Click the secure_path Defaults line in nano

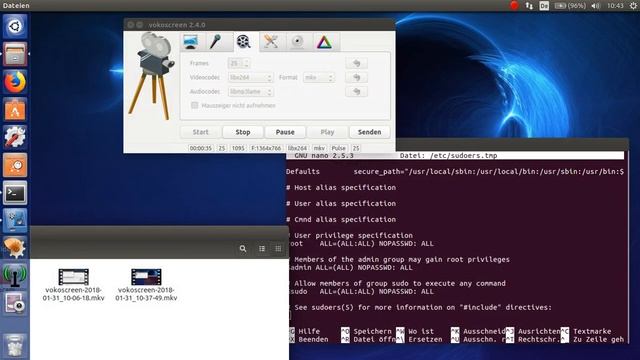(455, 171)
